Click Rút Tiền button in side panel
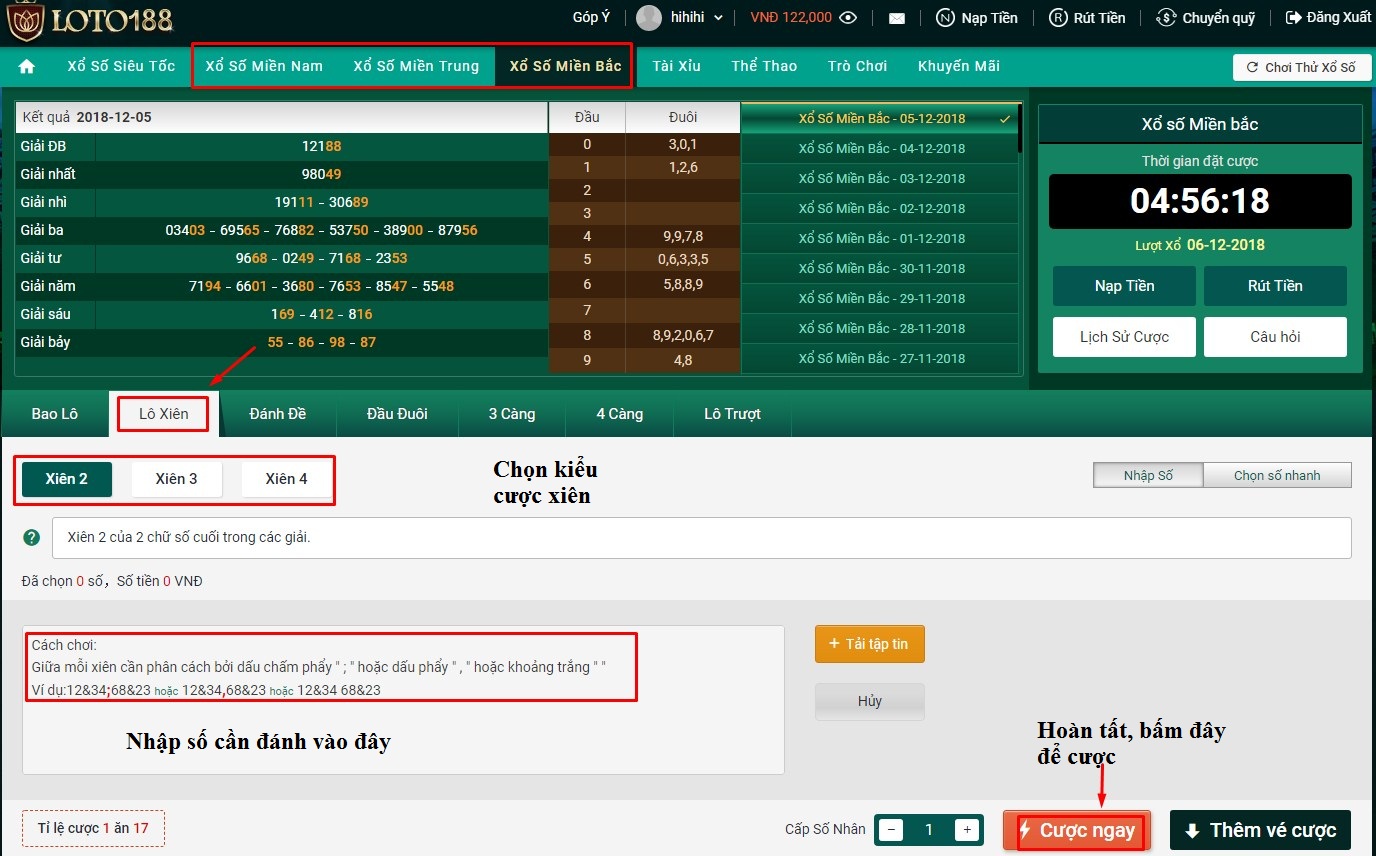 click(x=1275, y=286)
